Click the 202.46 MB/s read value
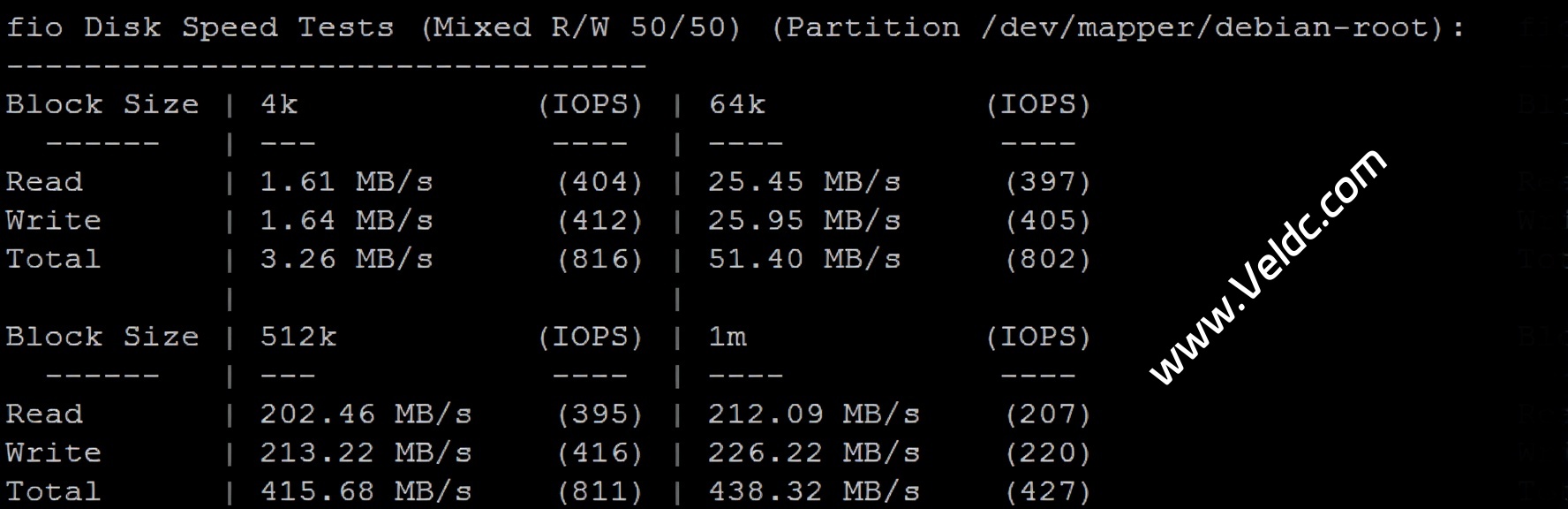Viewport: 1568px width, 509px height. pyautogui.click(x=366, y=414)
